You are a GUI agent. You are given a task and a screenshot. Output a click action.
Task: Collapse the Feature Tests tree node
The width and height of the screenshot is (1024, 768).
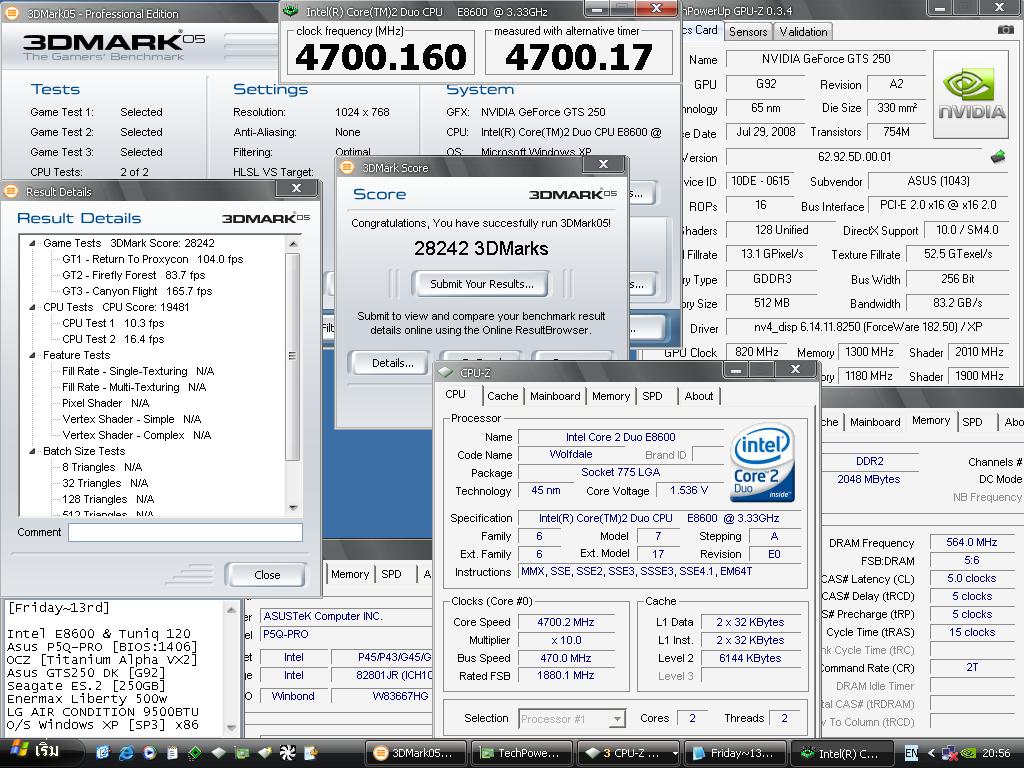[32, 355]
